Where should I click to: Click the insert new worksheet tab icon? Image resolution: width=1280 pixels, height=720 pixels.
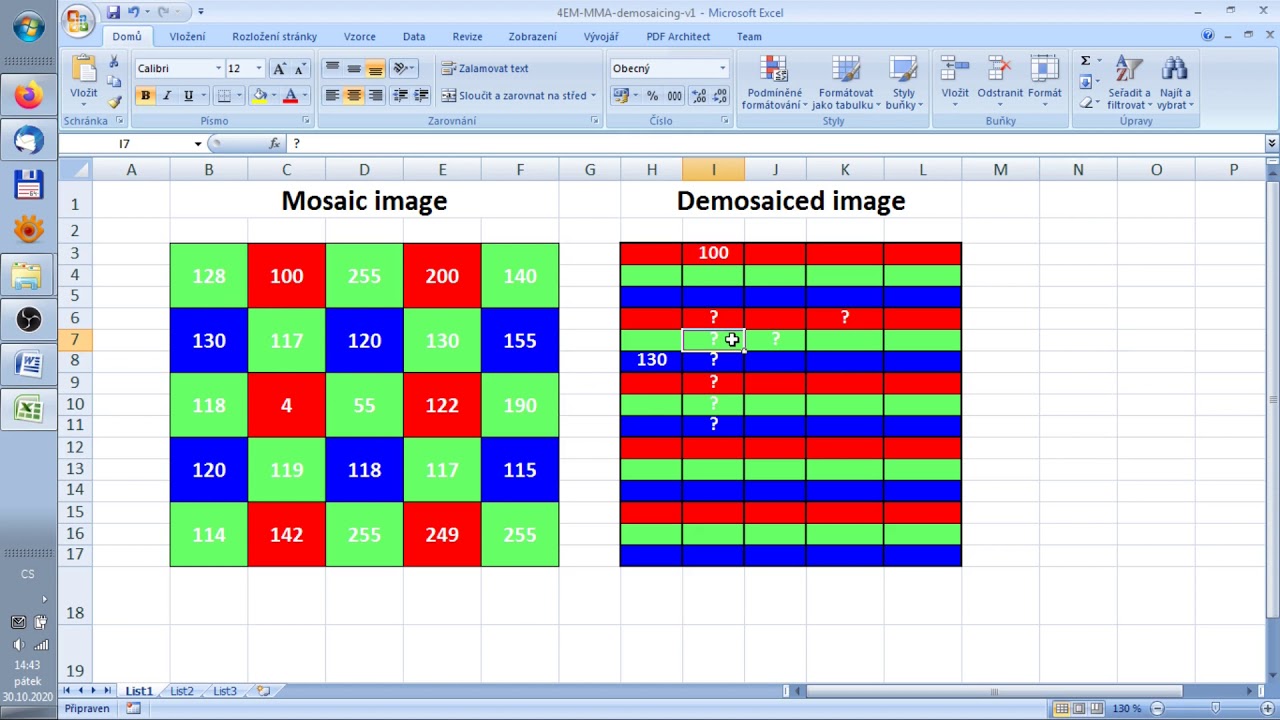coord(264,691)
